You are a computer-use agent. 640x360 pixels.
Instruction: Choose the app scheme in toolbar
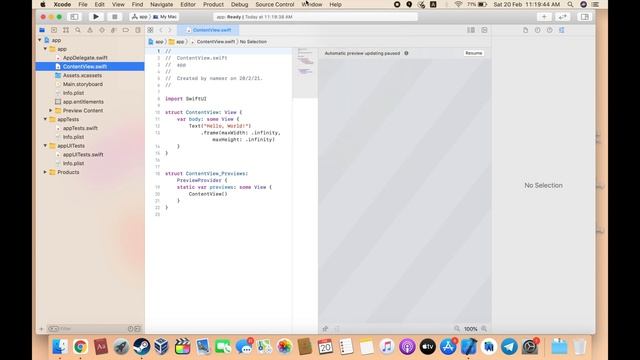tap(140, 17)
